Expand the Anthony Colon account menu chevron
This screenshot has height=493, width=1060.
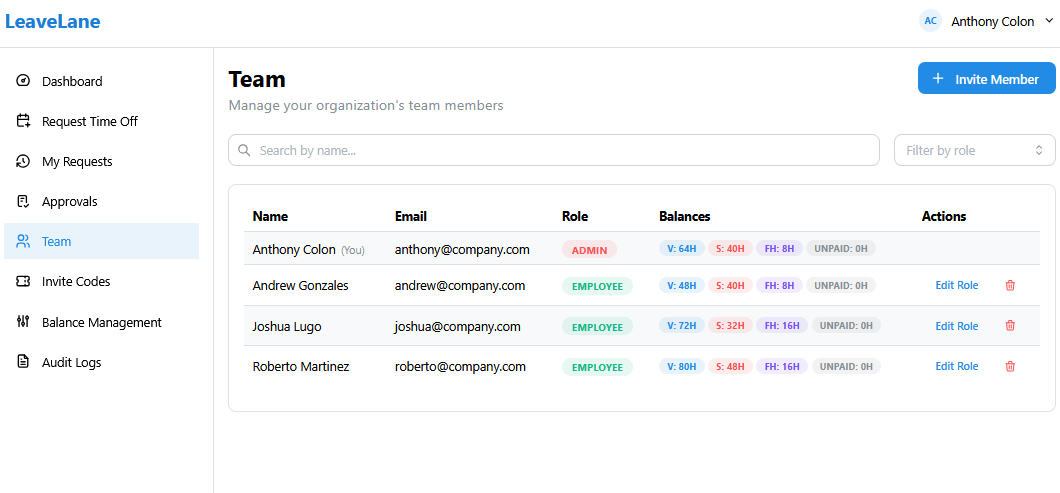pyautogui.click(x=1049, y=21)
